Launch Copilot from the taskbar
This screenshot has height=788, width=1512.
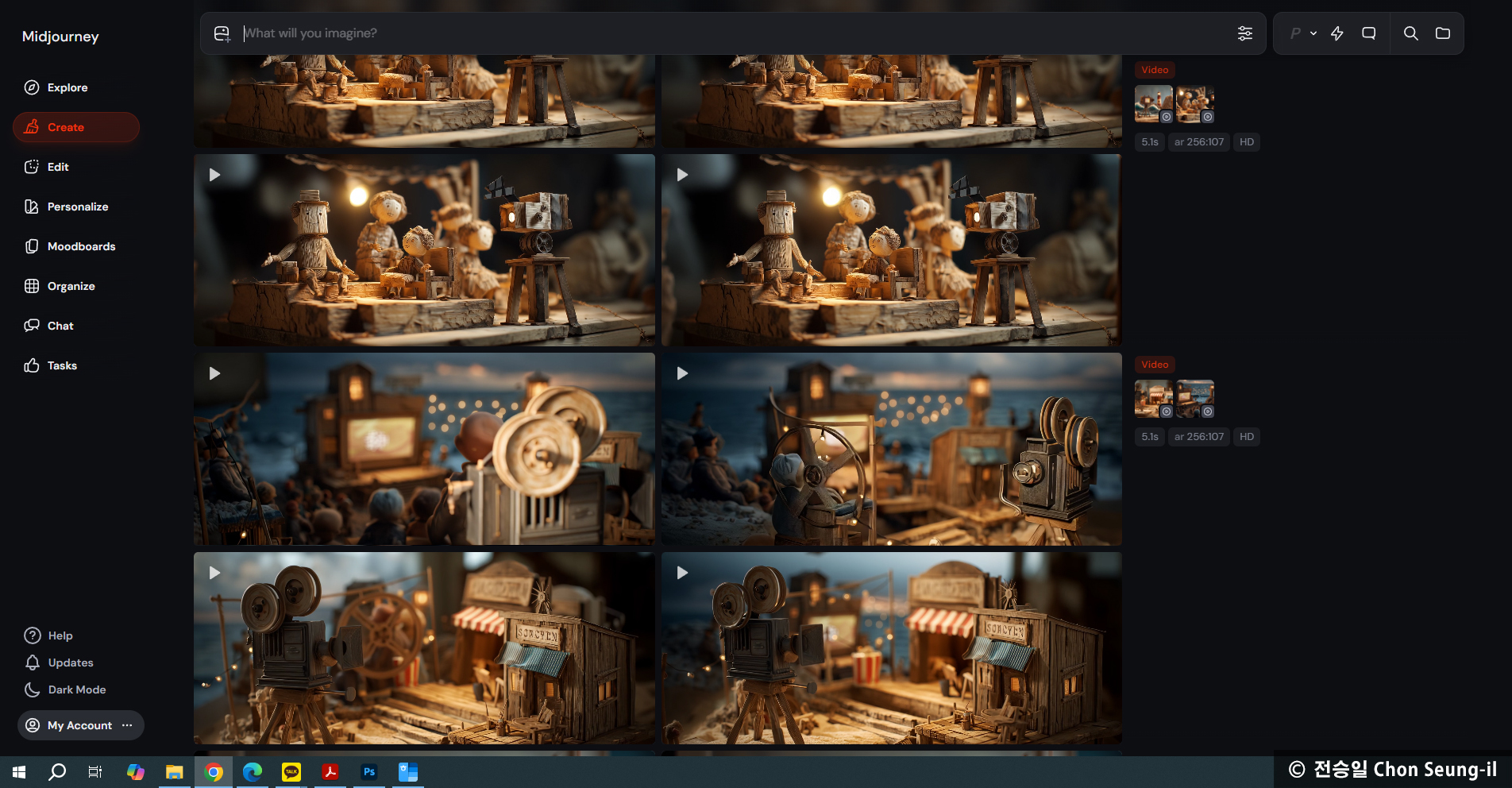[136, 772]
